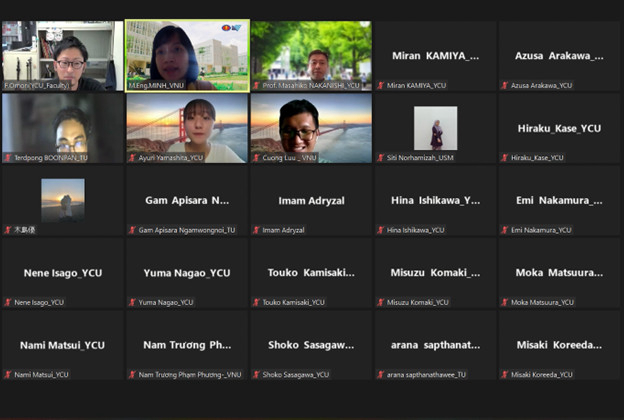Screen dimensions: 624x420
Task: Click large 'Nam Trương Ph...' tile name
Action: [x=187, y=345]
